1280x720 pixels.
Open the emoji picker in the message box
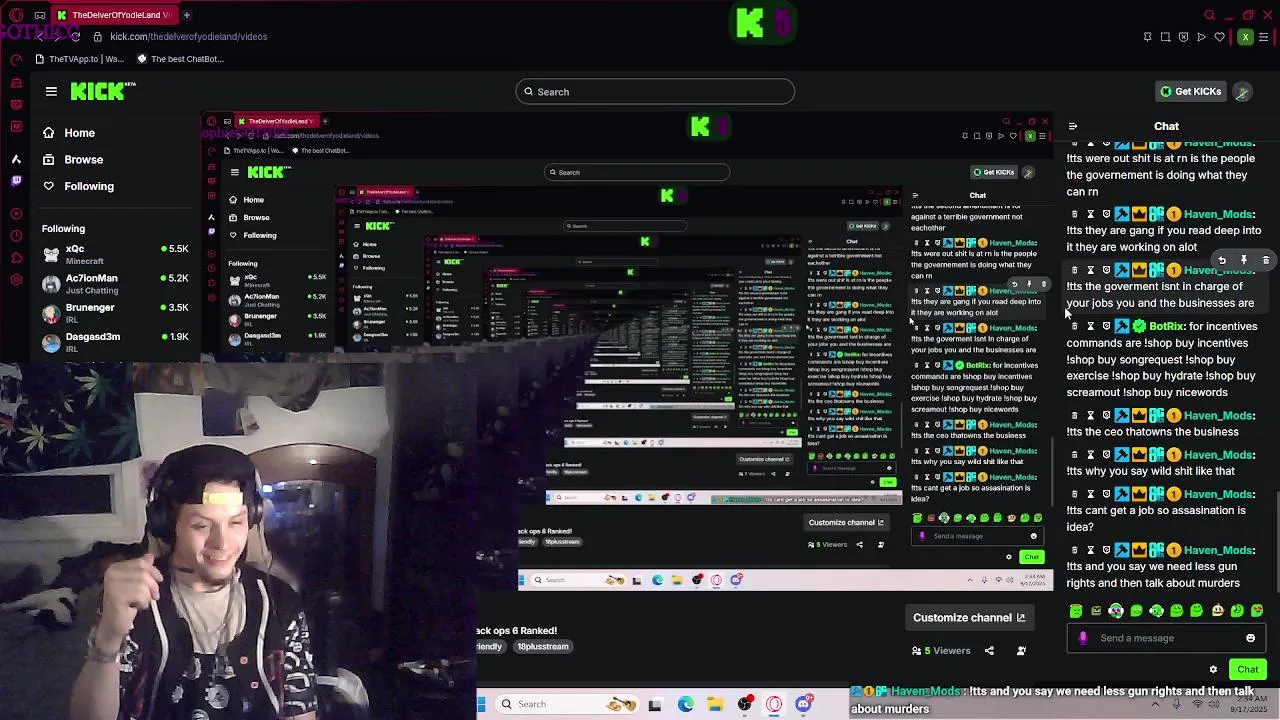[1250, 638]
